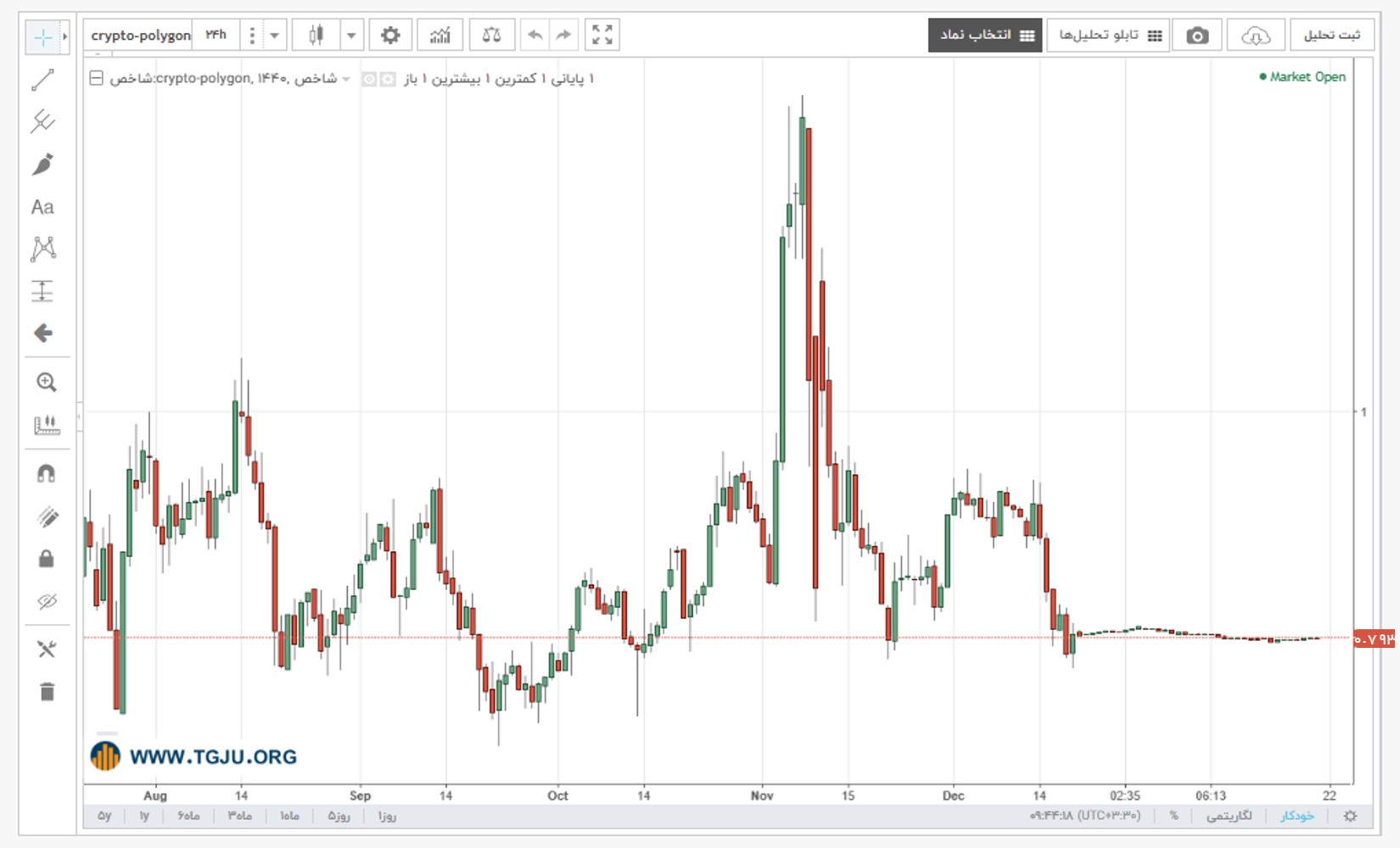Image resolution: width=1400 pixels, height=848 pixels.
Task: Select the 5y time range
Action: (104, 816)
